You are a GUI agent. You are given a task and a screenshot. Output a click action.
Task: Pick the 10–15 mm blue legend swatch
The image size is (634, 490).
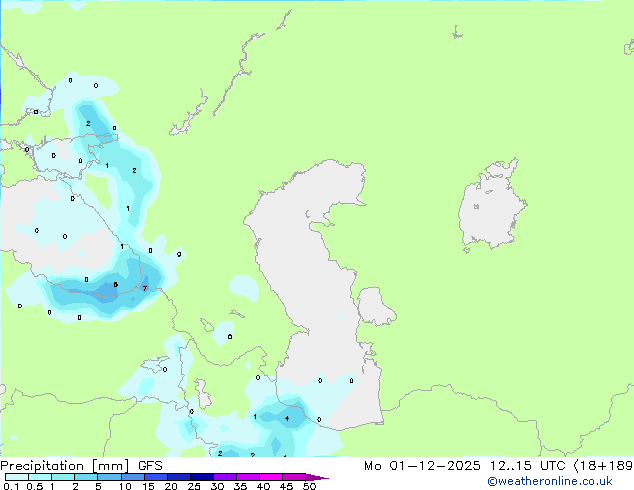point(133,477)
